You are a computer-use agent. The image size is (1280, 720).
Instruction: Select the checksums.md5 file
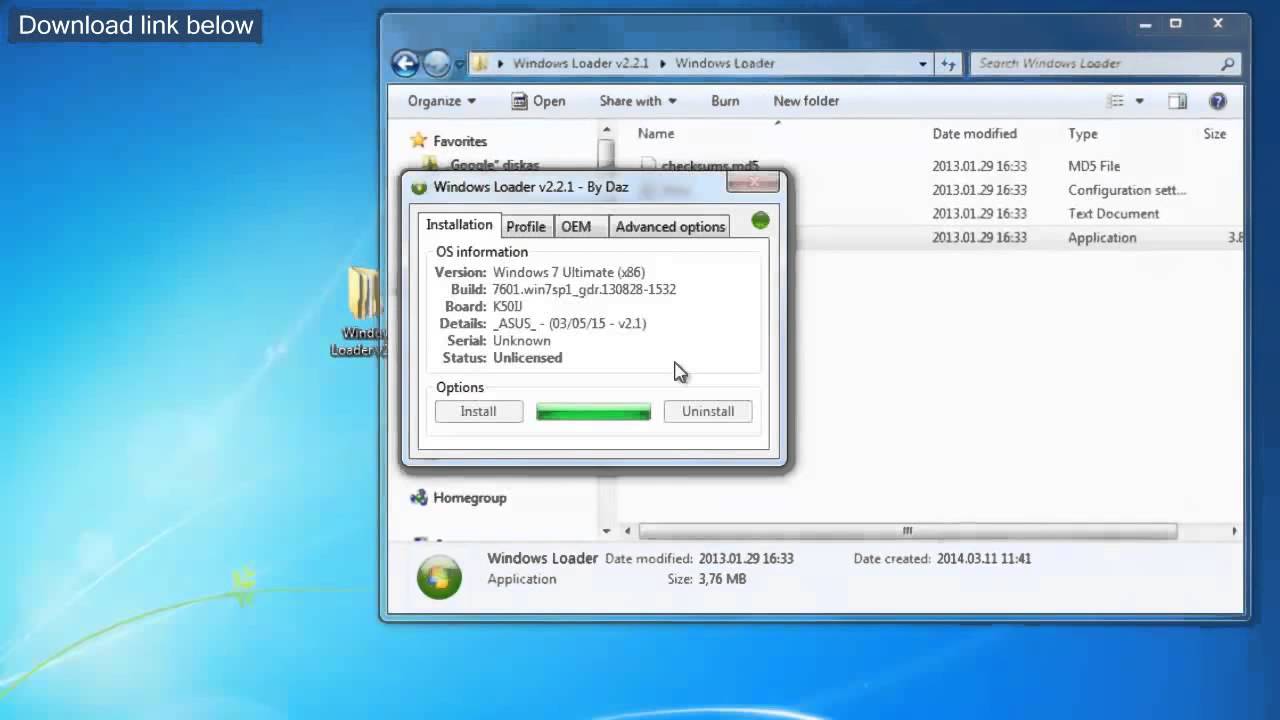click(710, 166)
